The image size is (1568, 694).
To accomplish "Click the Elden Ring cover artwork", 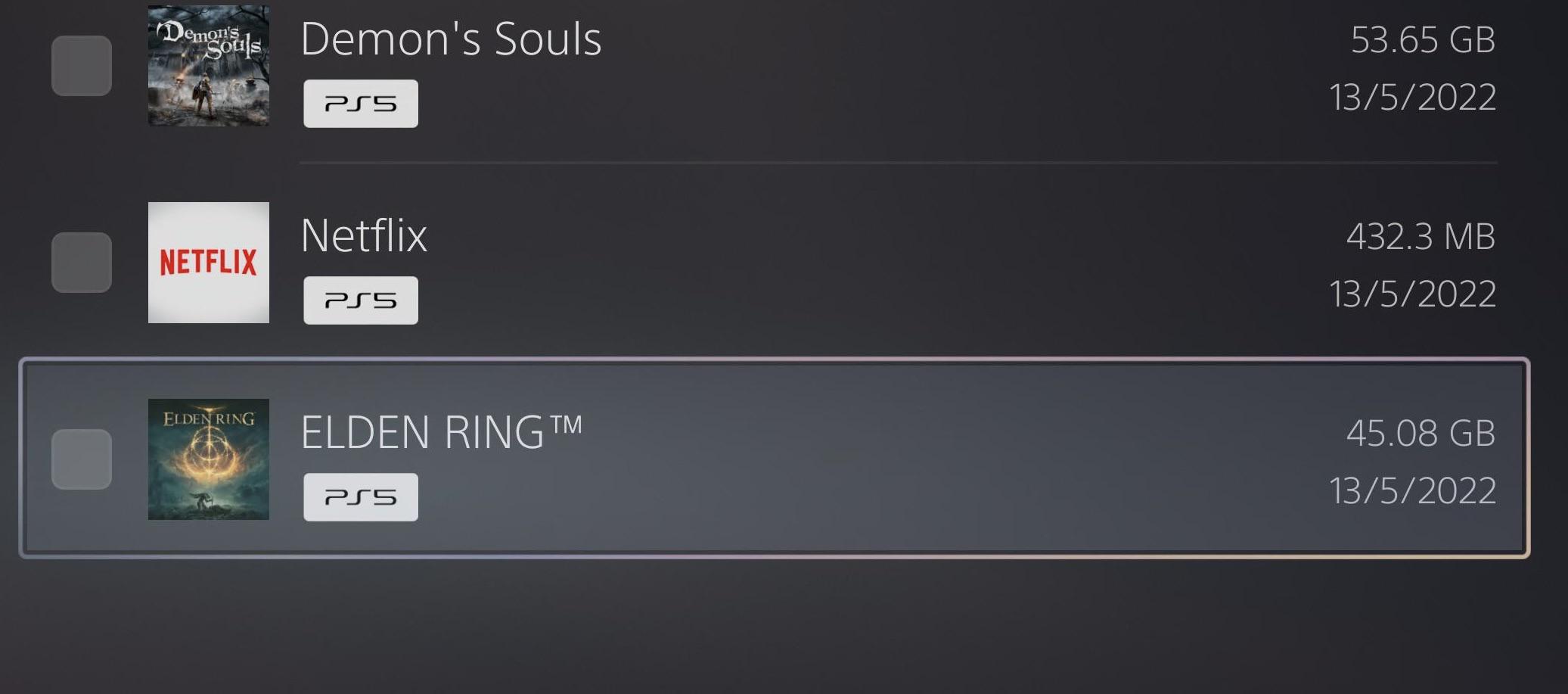I will coord(209,459).
